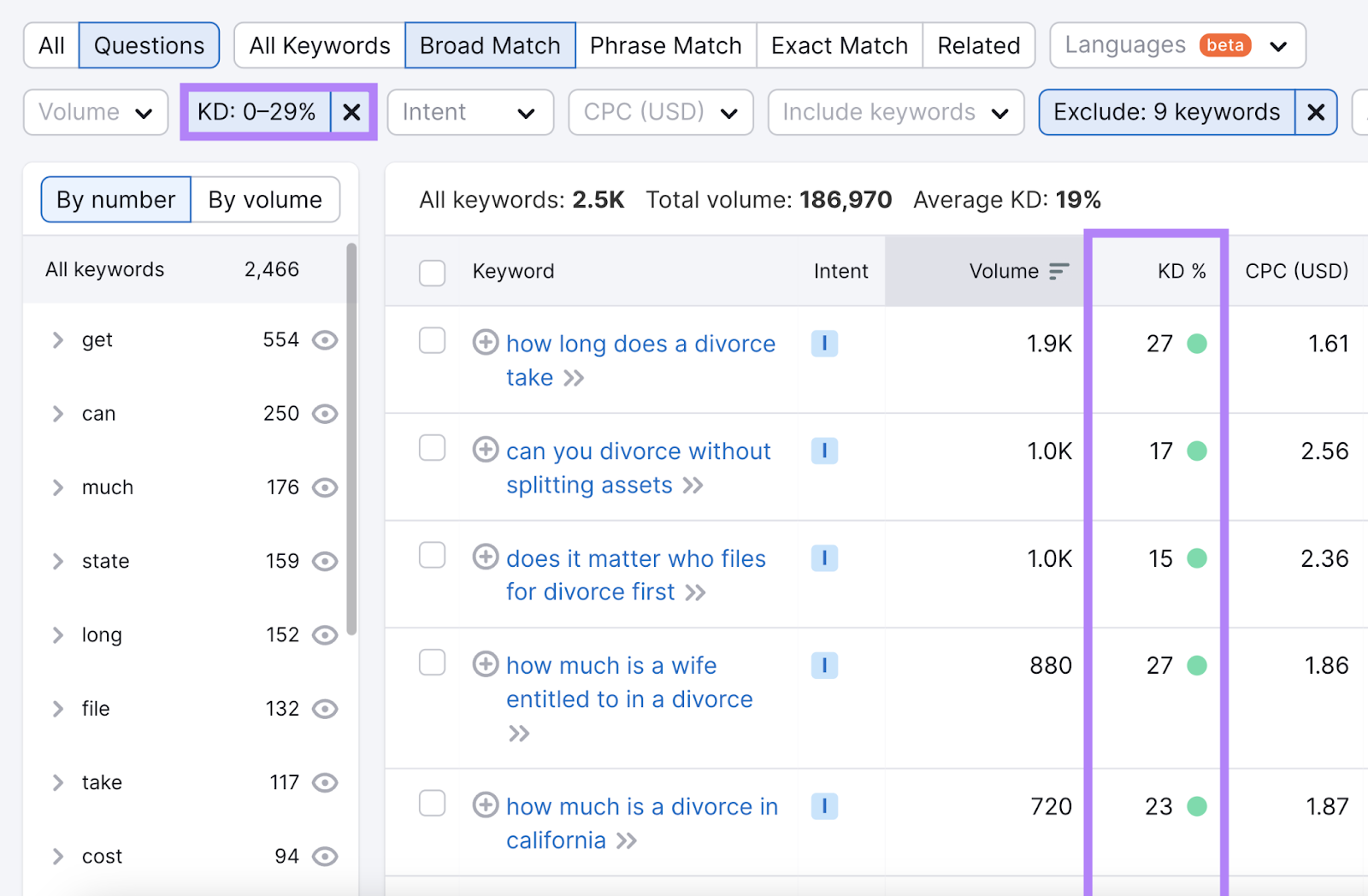This screenshot has width=1368, height=896.
Task: Clear the Exclude: 9 keywords filter
Action: point(1316,112)
